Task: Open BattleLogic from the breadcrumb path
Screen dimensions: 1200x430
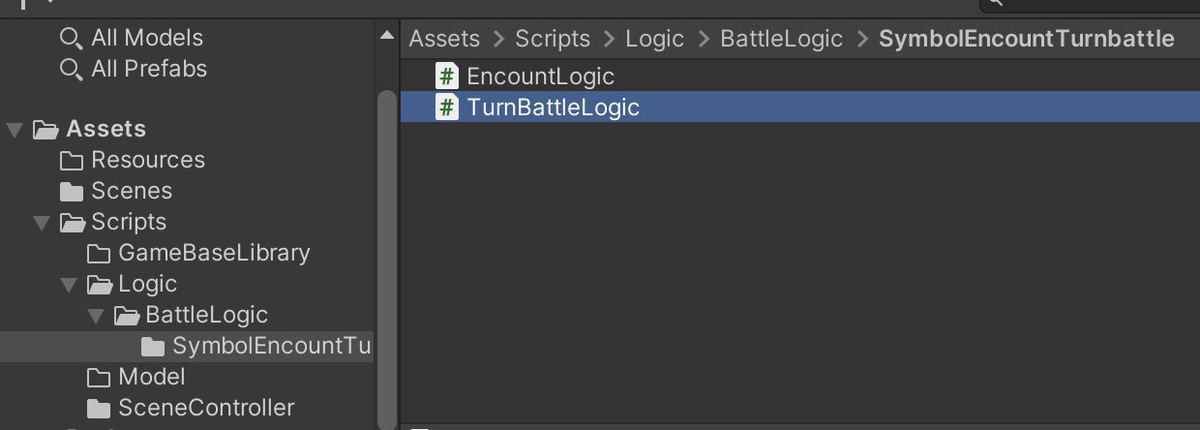Action: (781, 39)
